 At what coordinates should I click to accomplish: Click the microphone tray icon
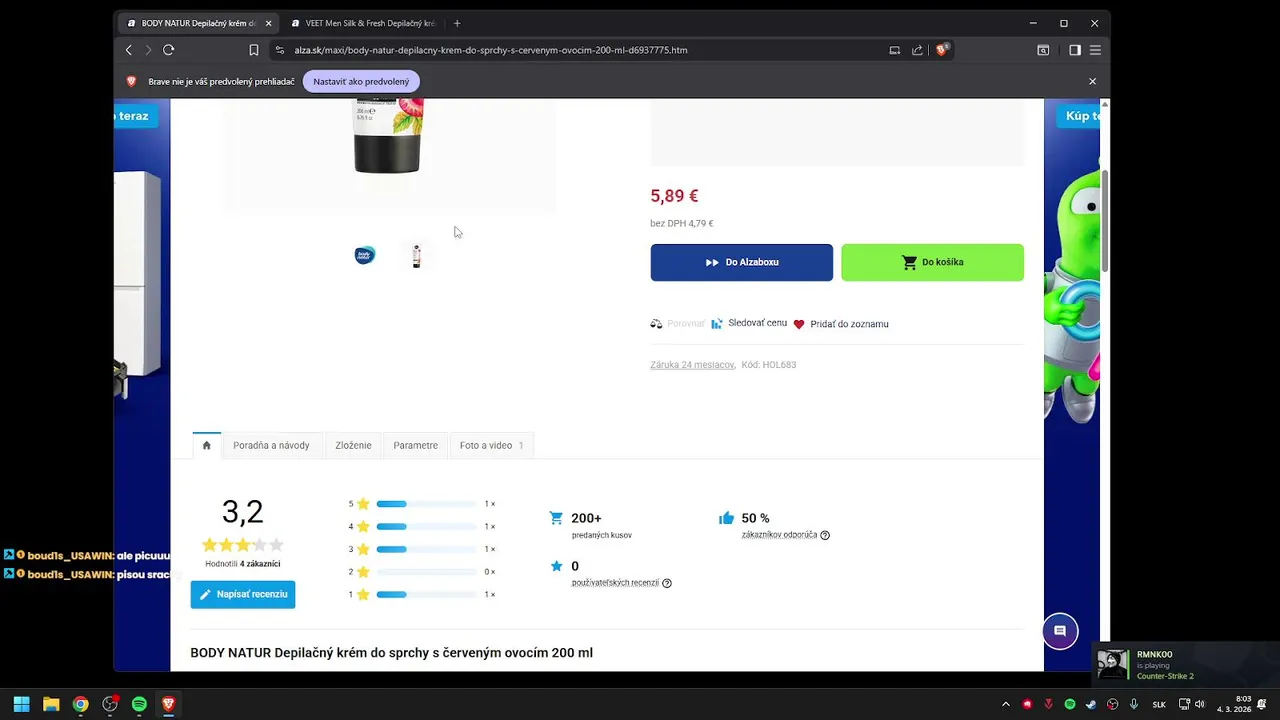click(1133, 704)
